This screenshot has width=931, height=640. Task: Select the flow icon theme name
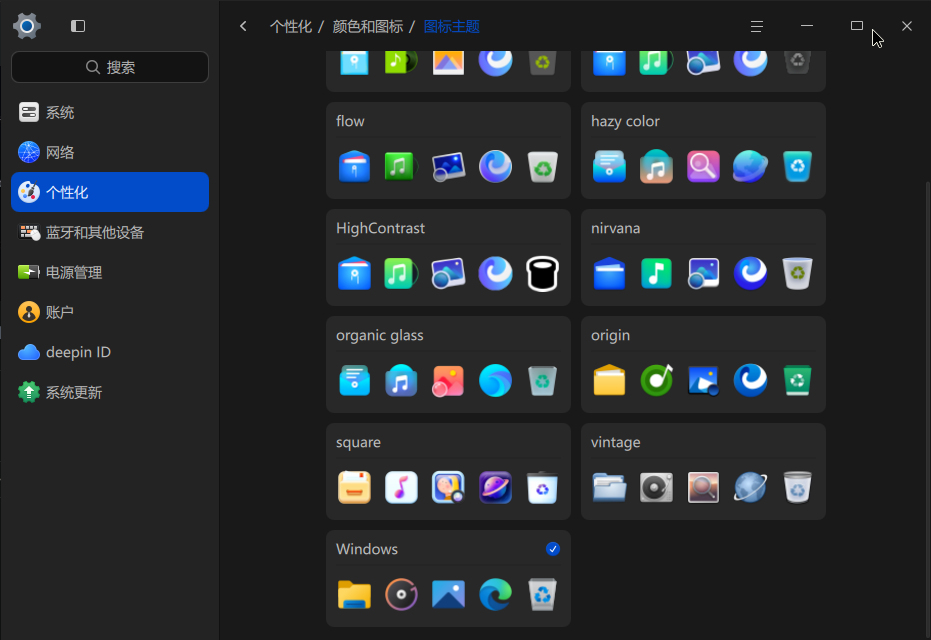[x=350, y=121]
